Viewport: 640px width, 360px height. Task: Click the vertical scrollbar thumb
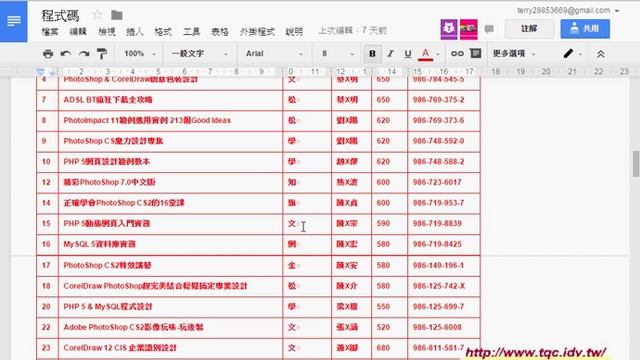coord(636,164)
